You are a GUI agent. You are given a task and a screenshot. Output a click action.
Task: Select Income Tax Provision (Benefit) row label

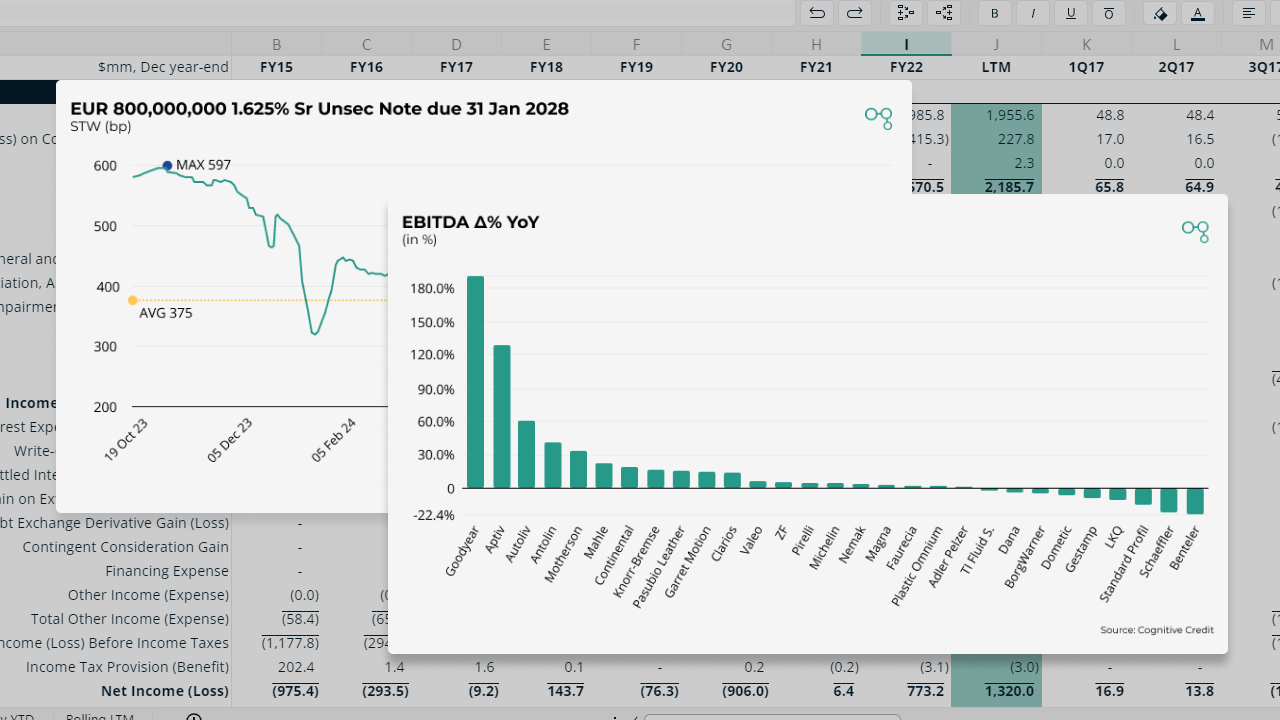pos(127,667)
